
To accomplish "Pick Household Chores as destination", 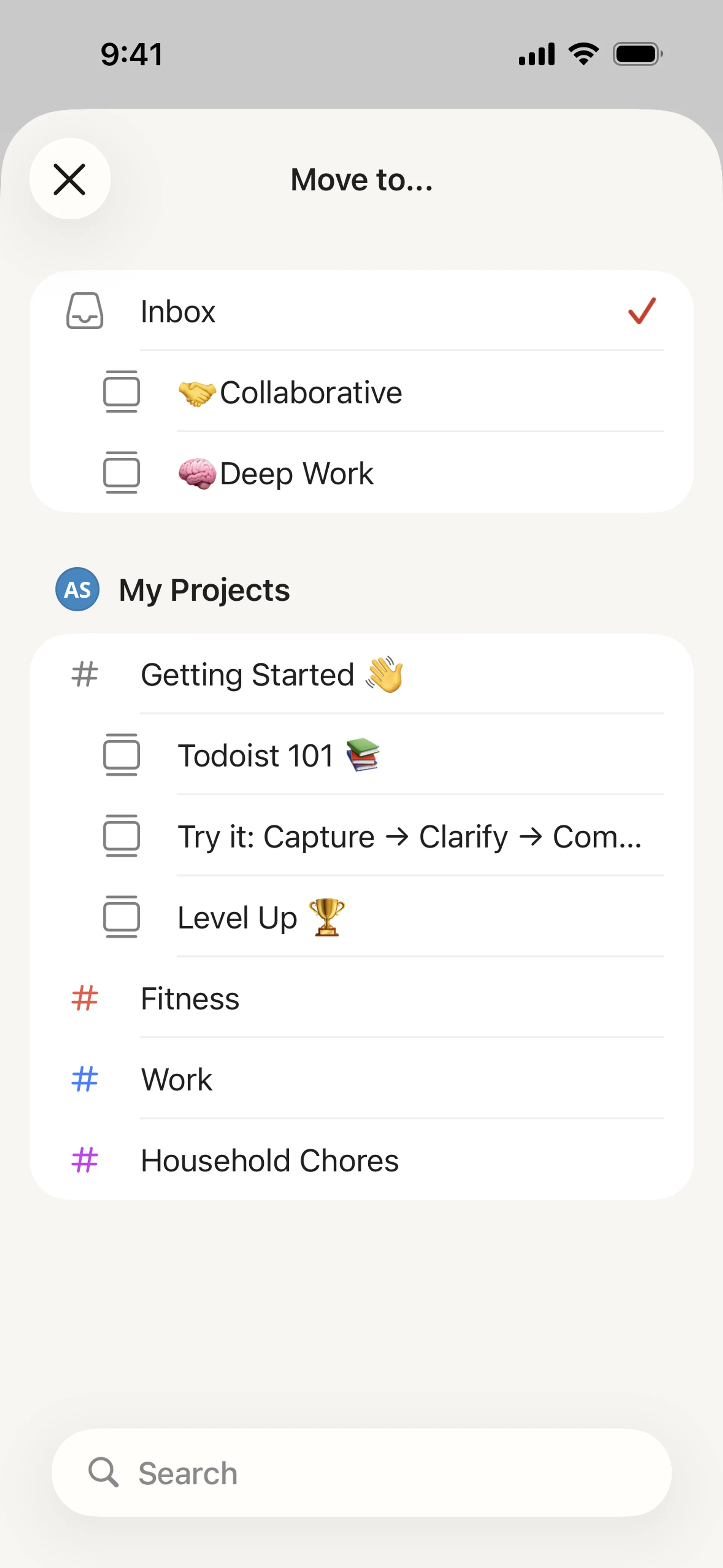I will click(270, 1161).
